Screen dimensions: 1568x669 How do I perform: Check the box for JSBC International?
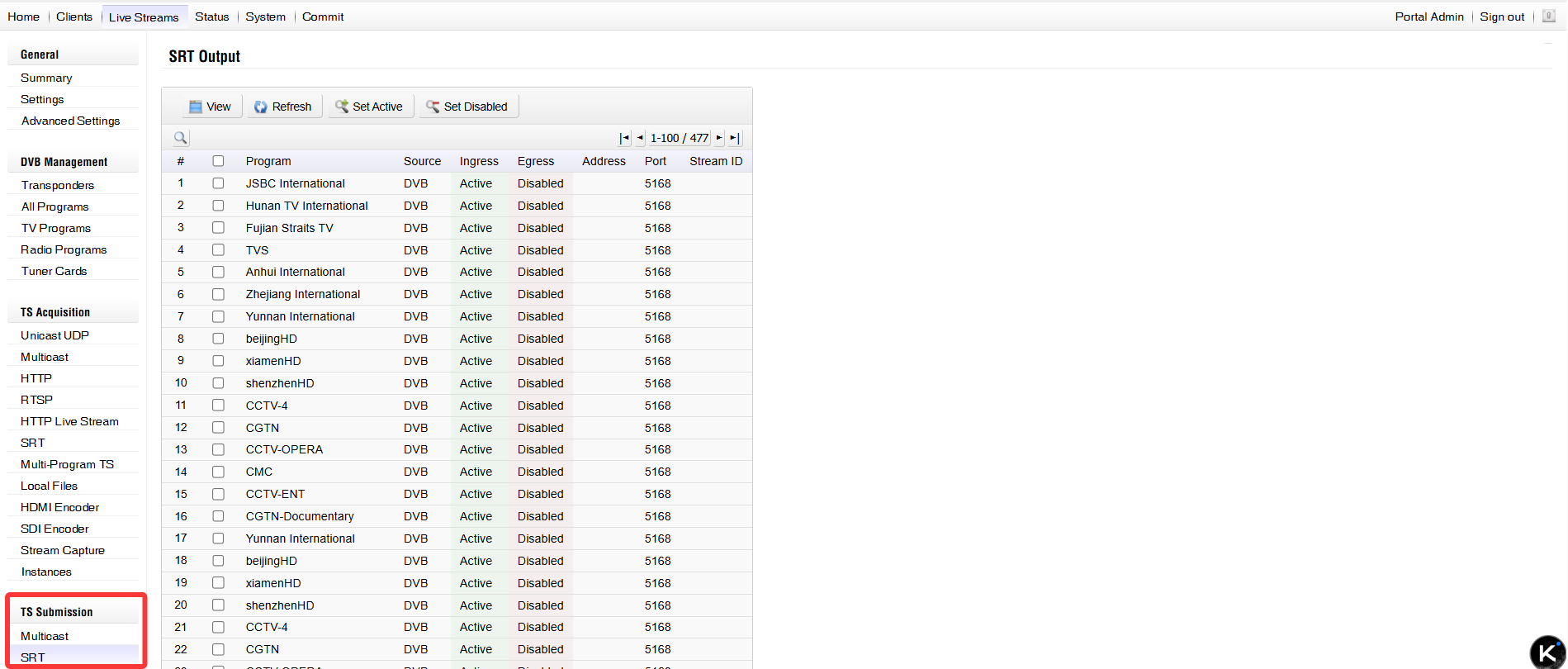(218, 183)
